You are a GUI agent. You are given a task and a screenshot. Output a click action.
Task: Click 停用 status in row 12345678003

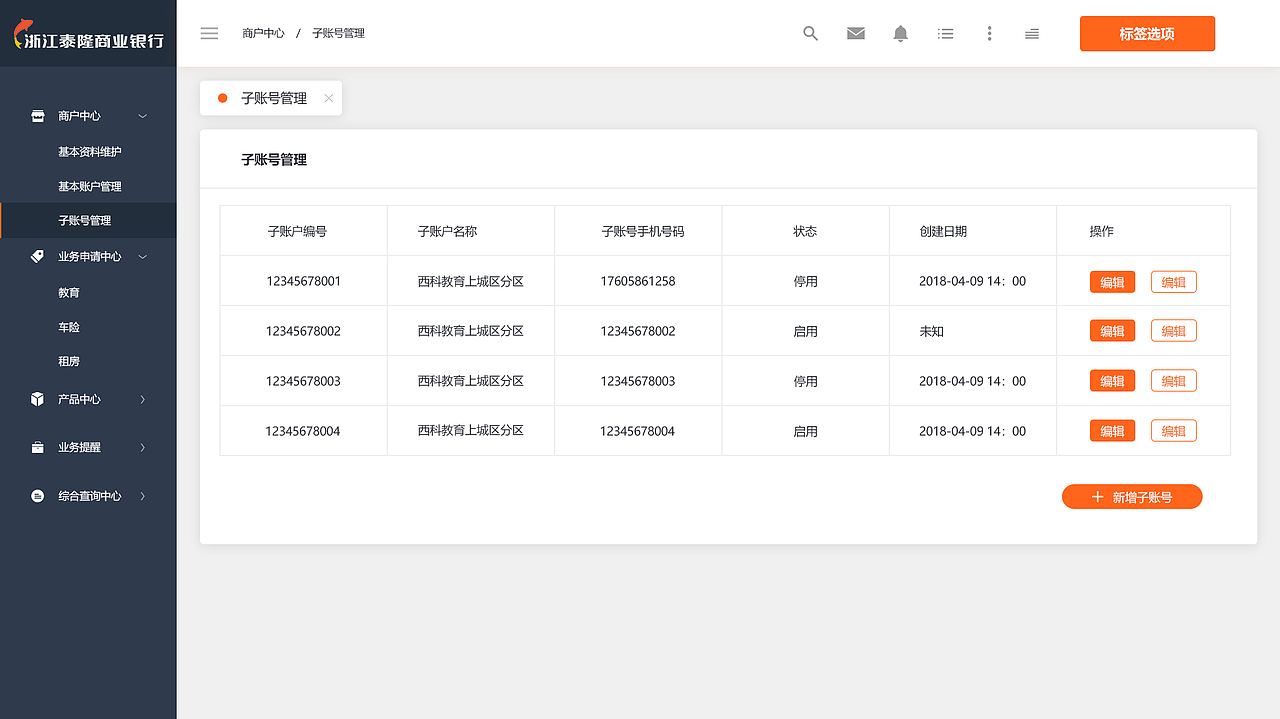click(805, 381)
